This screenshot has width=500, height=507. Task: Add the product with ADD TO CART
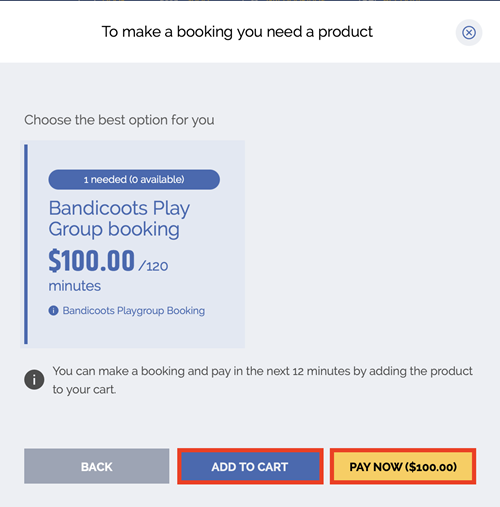point(250,466)
